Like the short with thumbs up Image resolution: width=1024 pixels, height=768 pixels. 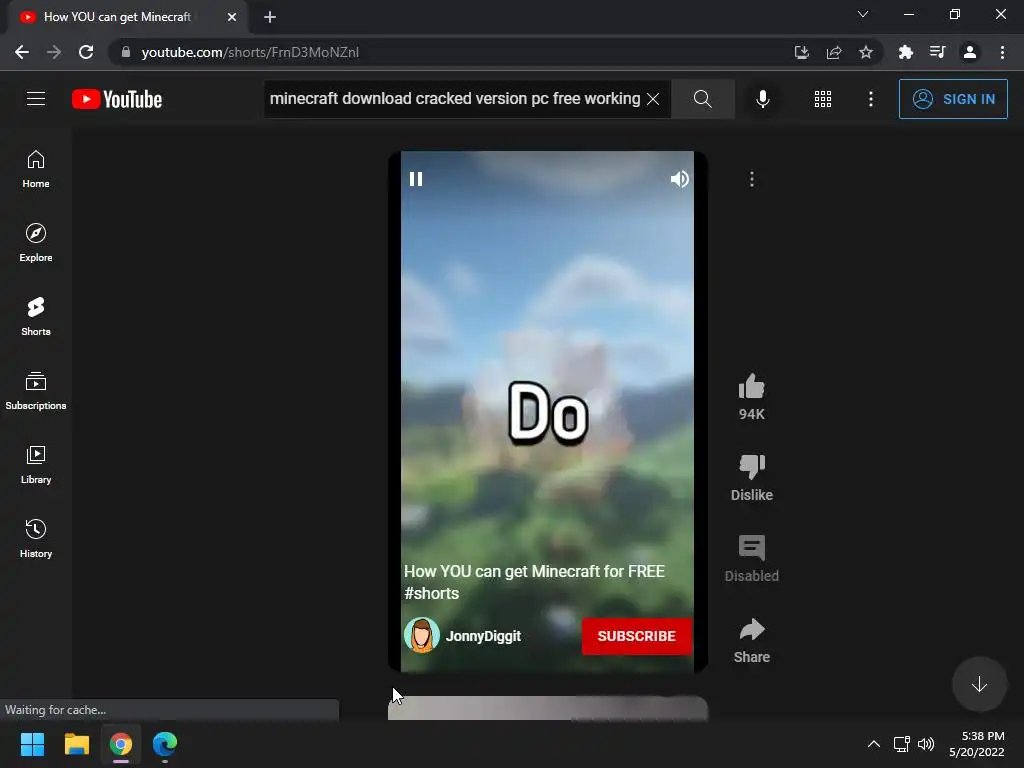tap(752, 387)
